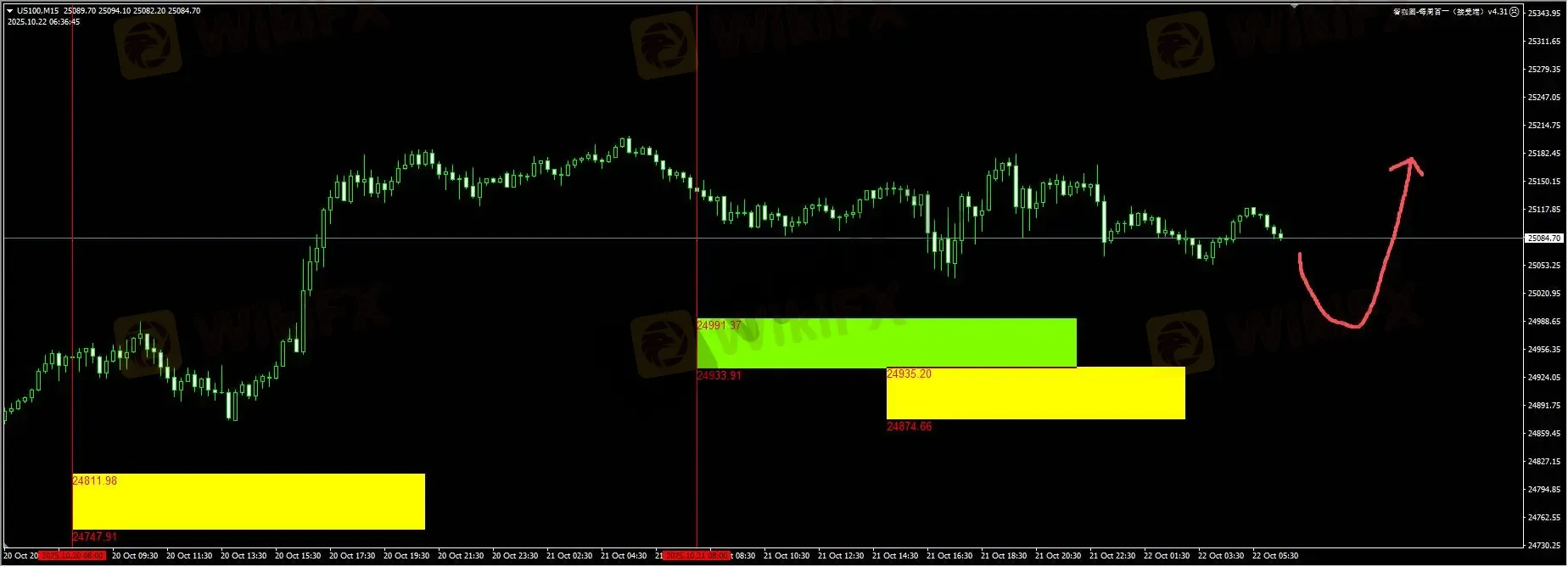Image resolution: width=1568 pixels, height=567 pixels.
Task: Select the yellow rectangle labeled 24811.98
Action: click(x=249, y=502)
